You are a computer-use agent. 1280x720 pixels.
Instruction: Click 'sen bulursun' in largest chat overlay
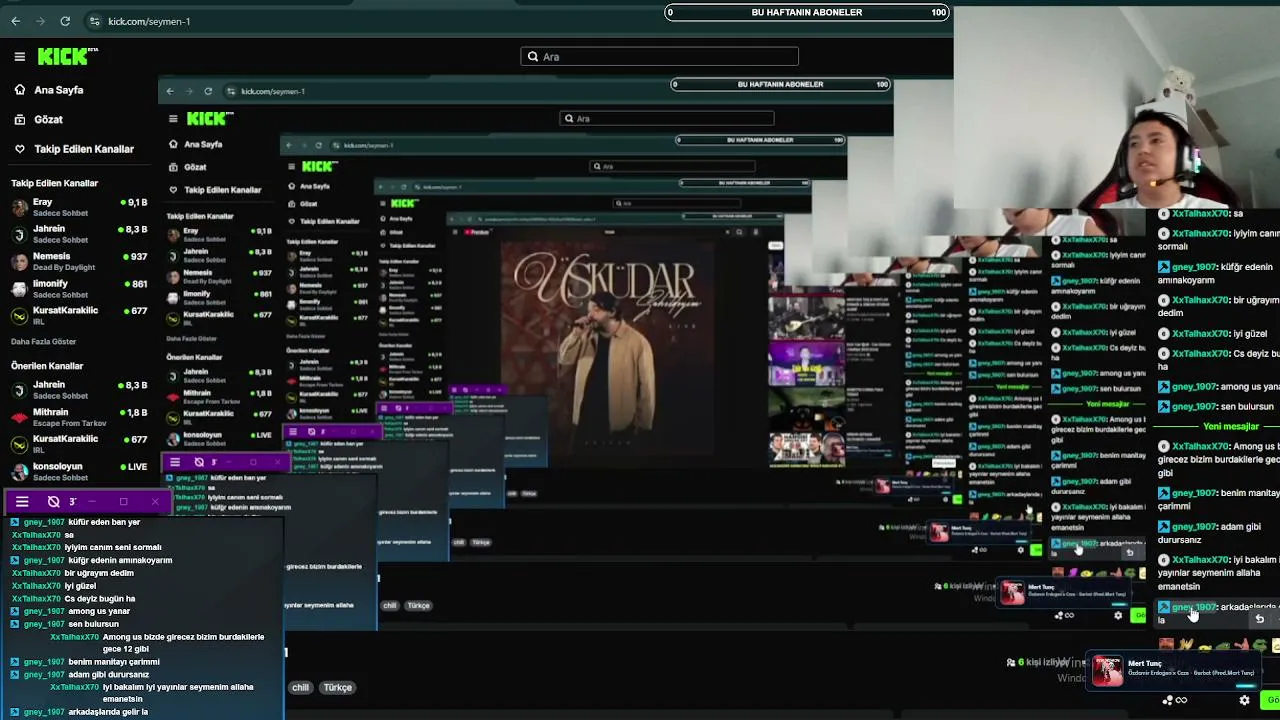point(94,624)
